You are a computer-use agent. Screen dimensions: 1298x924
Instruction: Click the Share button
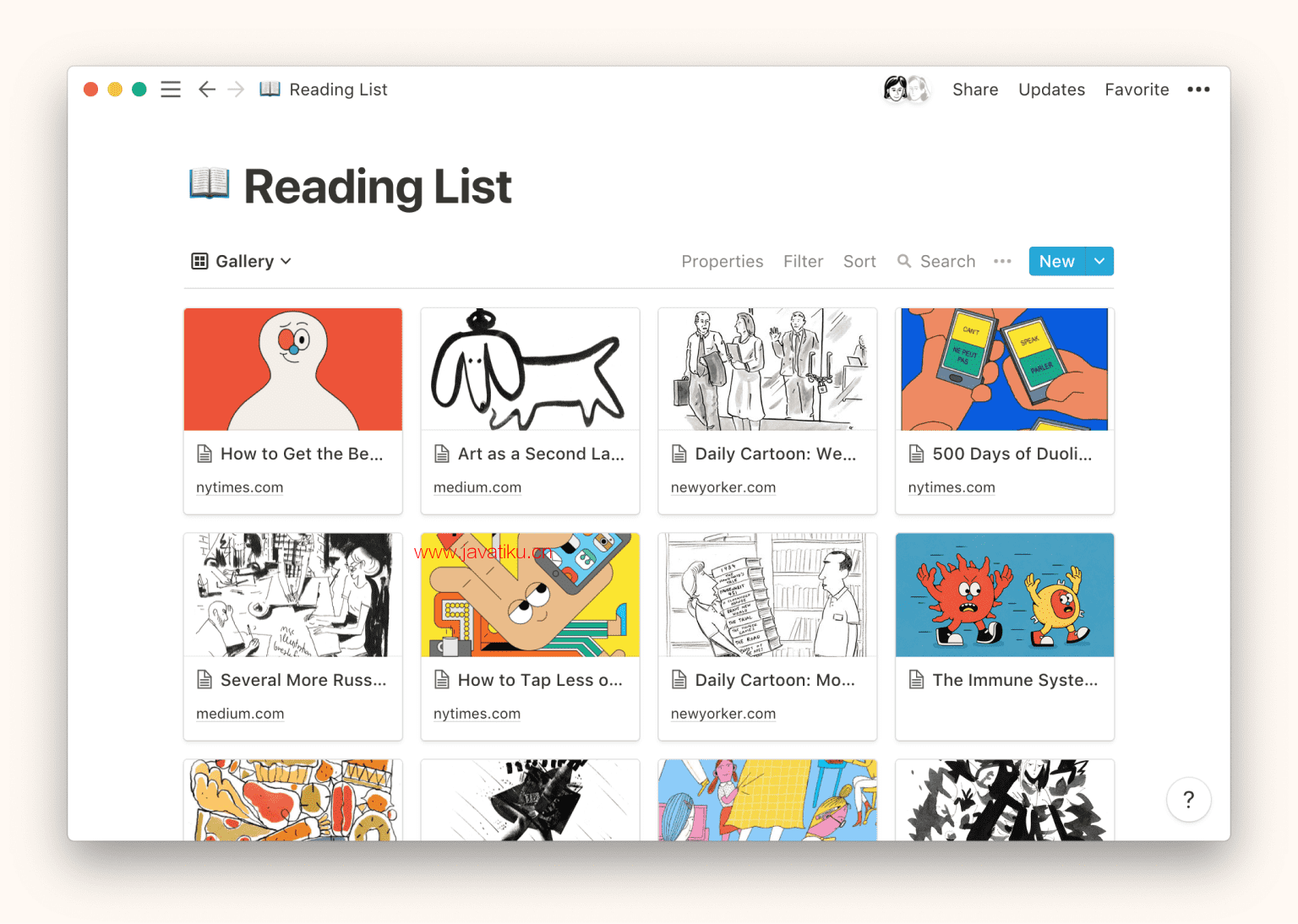975,90
